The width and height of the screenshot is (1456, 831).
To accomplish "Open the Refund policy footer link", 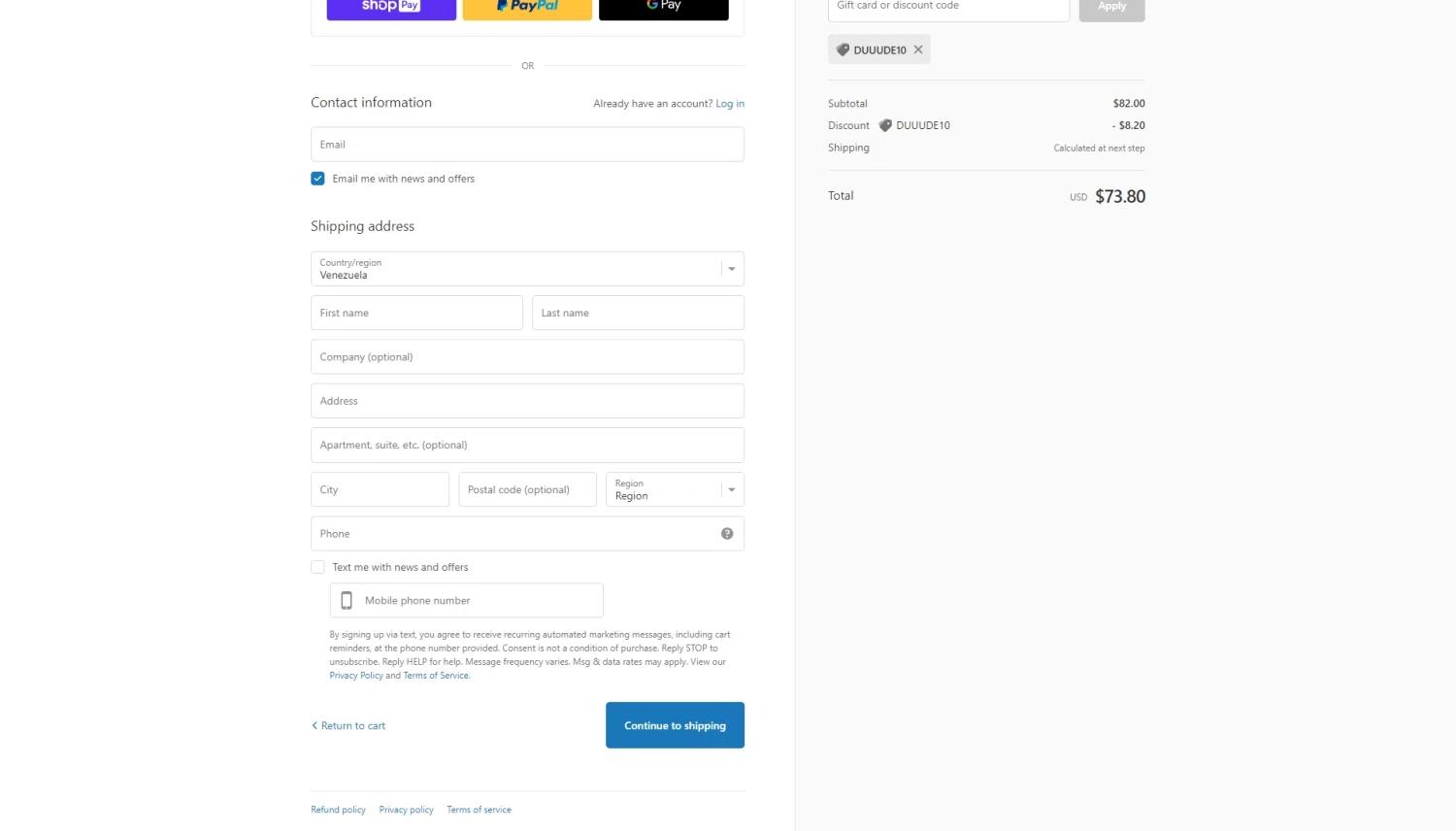I will coord(338,810).
